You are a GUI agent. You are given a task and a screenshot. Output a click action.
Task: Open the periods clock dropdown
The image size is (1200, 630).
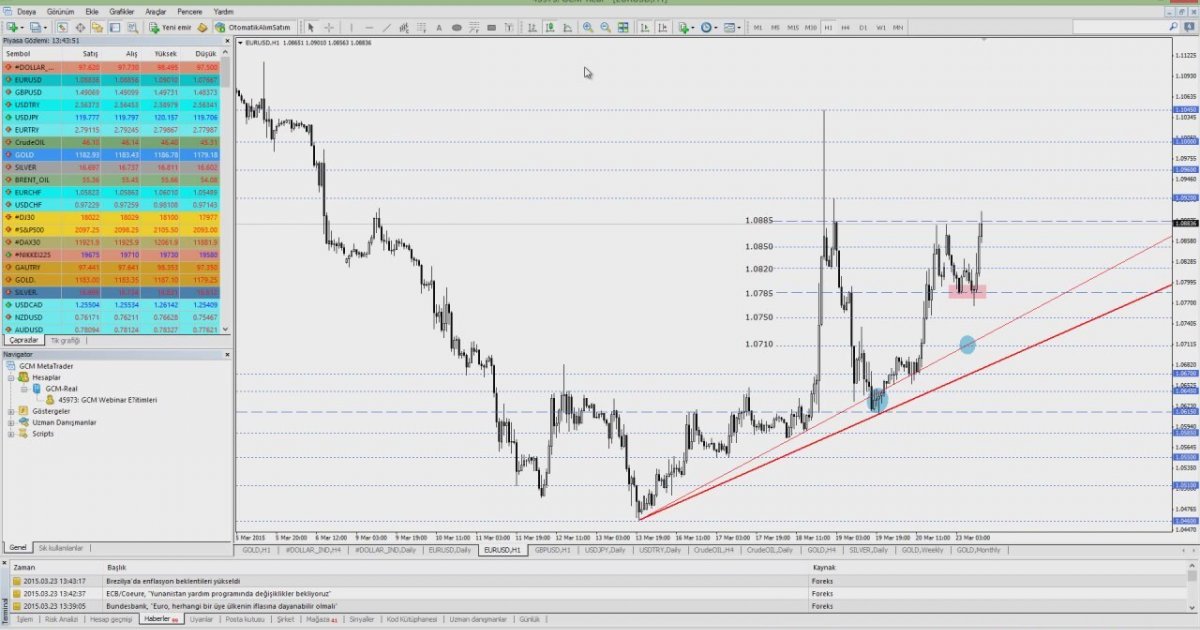click(709, 28)
